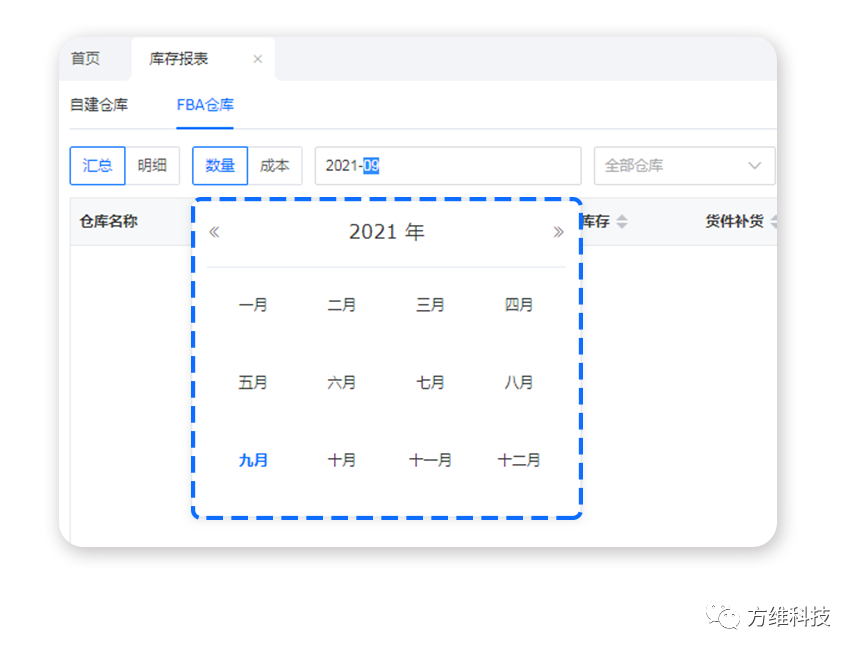The image size is (858, 654).
Task: Switch to 明细 view
Action: 152,166
